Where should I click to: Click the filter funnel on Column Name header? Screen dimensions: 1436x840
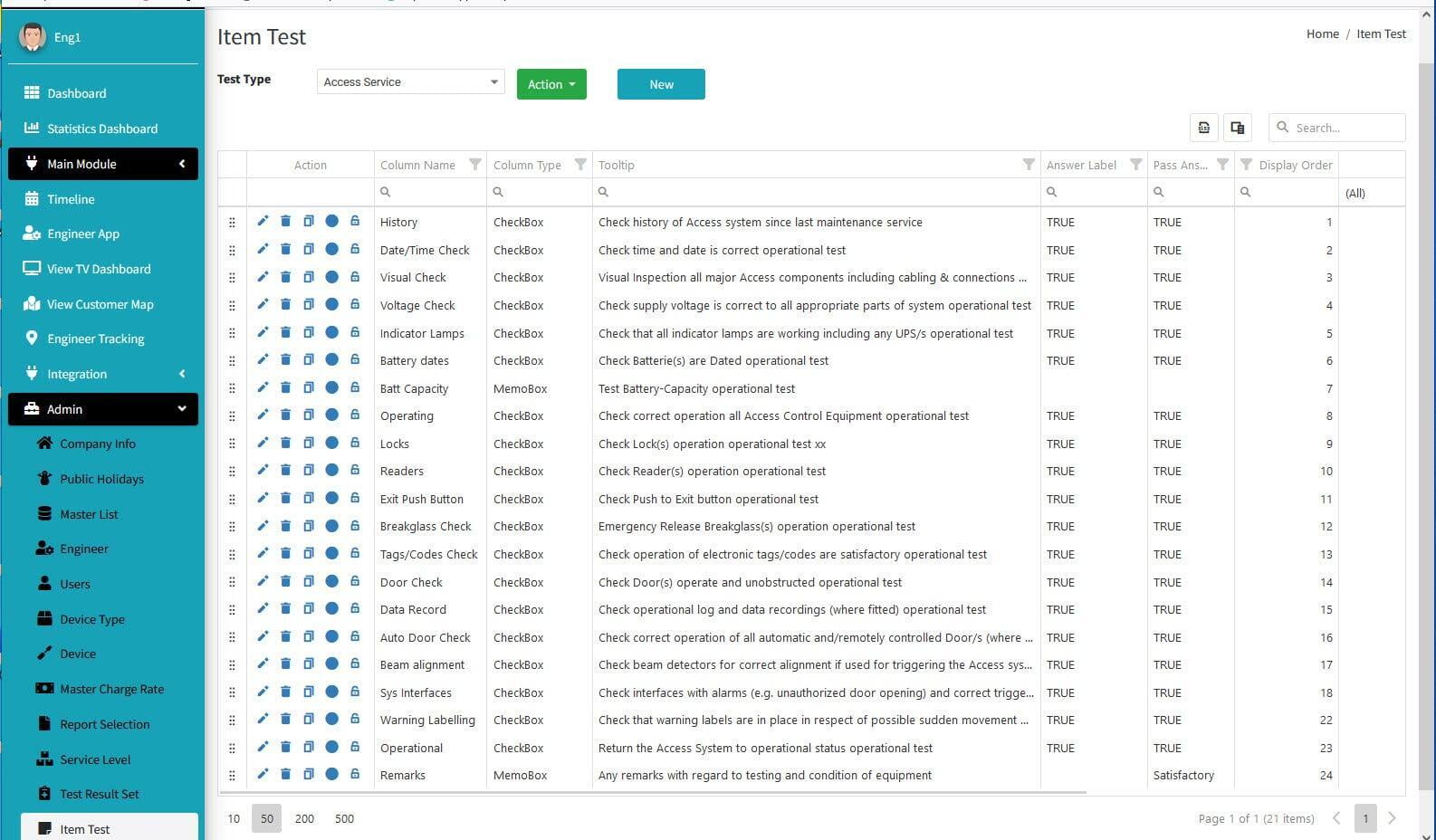474,165
